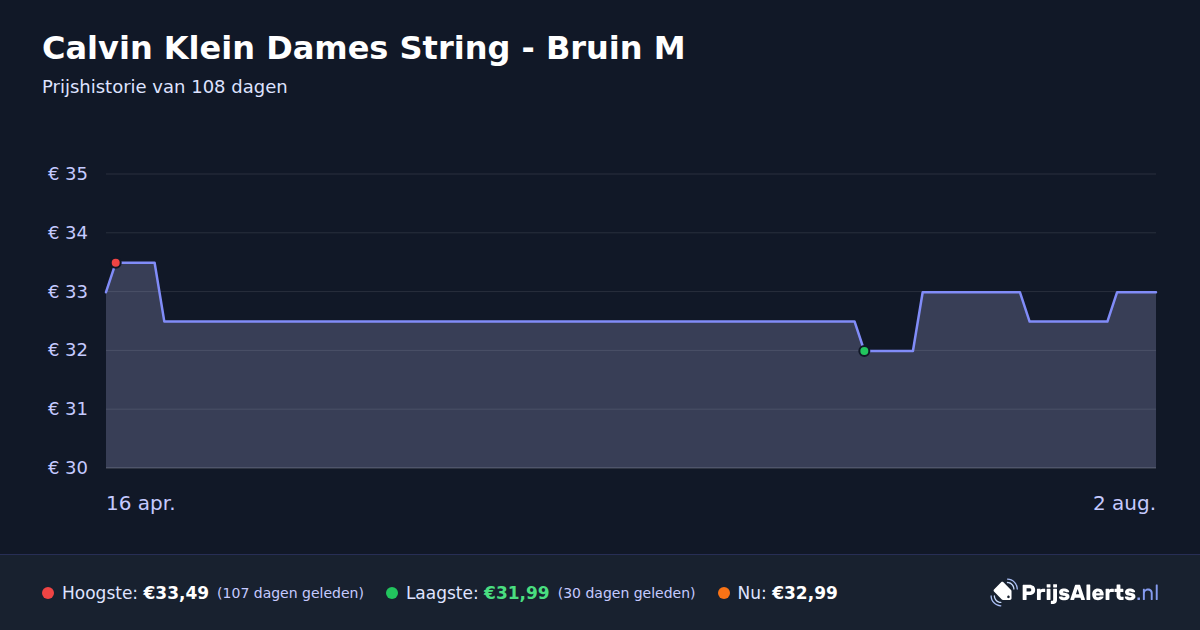
Task: Click the € 33 axis label
Action: coord(68,292)
